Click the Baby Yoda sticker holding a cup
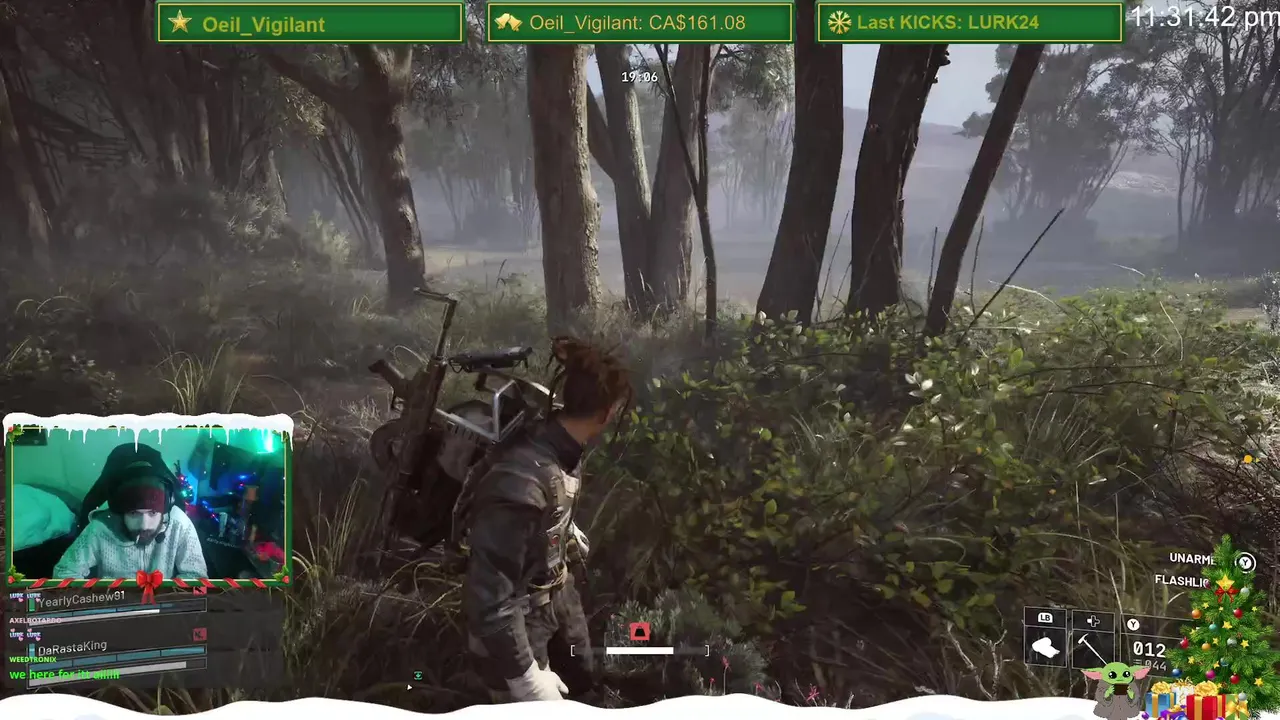Viewport: 1280px width, 720px height. point(1118,689)
